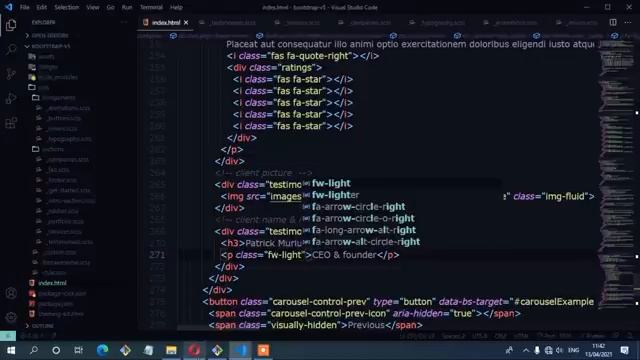Show hidden system tray icons
The image size is (640, 360).
click(526, 350)
